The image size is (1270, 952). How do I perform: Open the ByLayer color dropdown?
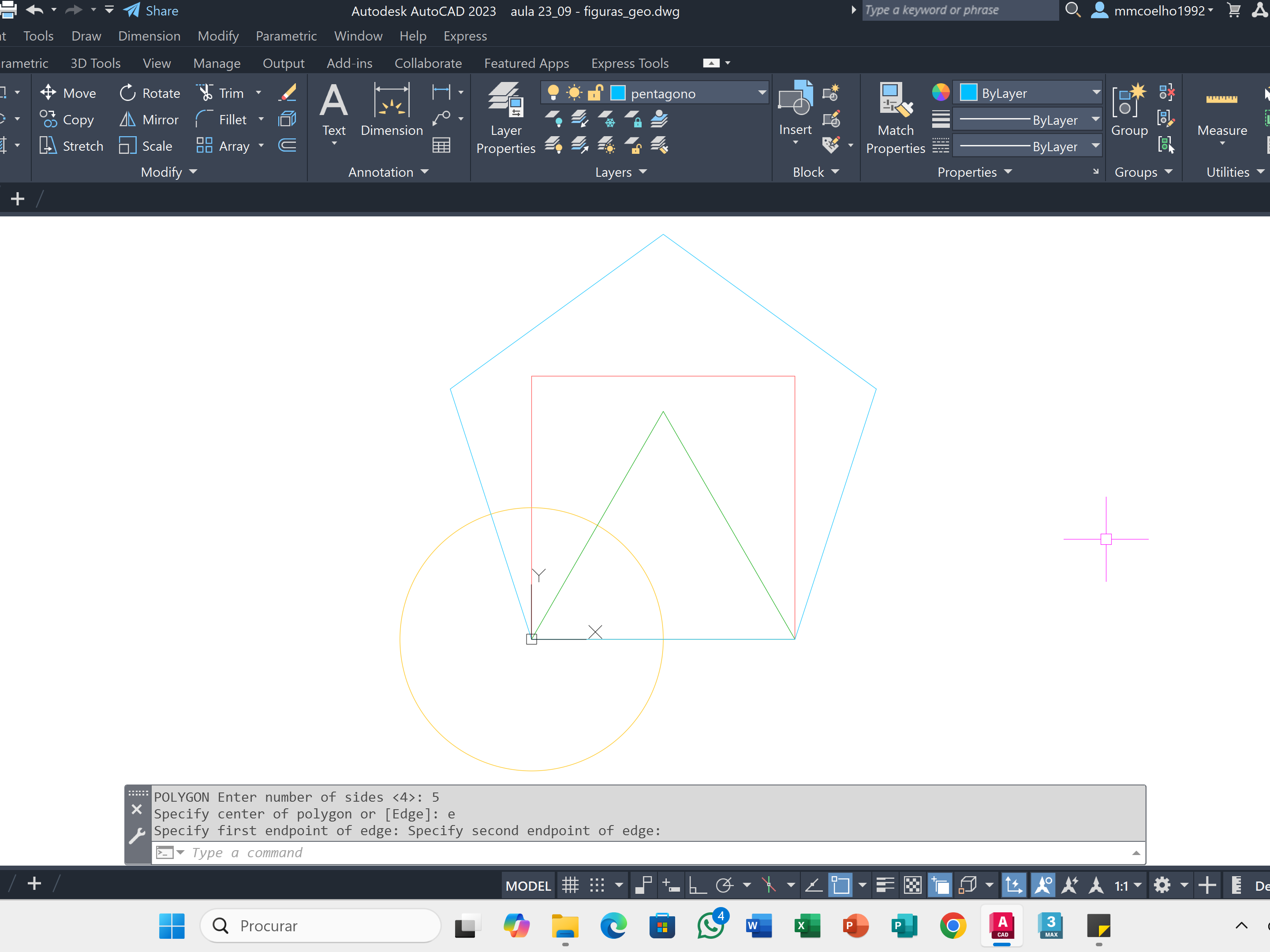click(x=1095, y=93)
